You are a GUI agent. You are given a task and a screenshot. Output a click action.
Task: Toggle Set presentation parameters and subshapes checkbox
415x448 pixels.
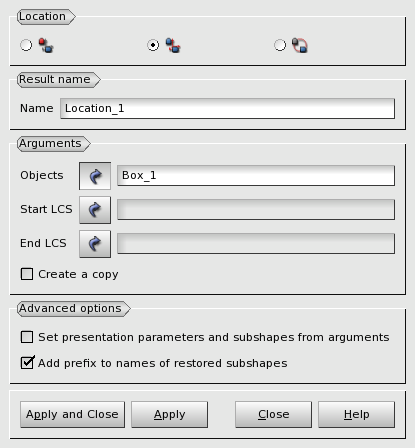coord(27,337)
